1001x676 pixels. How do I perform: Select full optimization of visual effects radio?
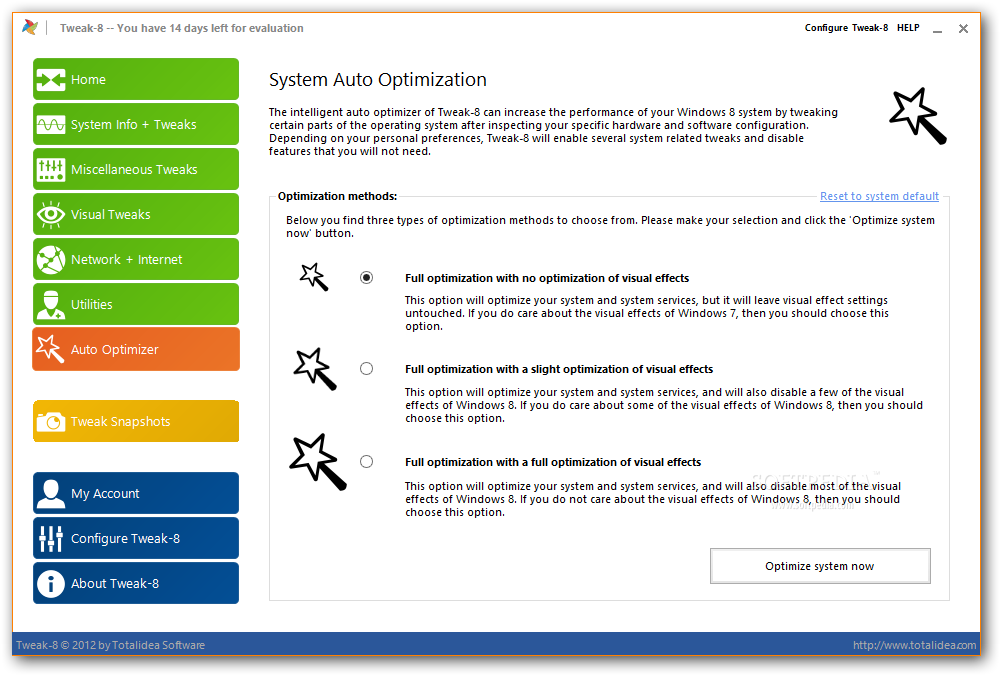(x=366, y=462)
